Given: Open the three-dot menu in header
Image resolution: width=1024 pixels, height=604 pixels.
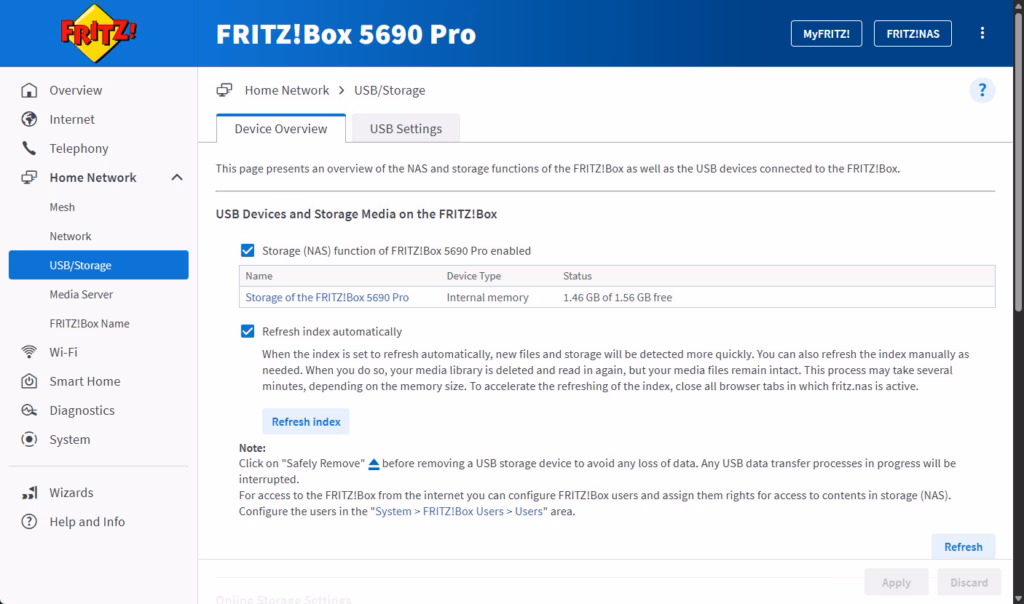Looking at the screenshot, I should [x=982, y=33].
